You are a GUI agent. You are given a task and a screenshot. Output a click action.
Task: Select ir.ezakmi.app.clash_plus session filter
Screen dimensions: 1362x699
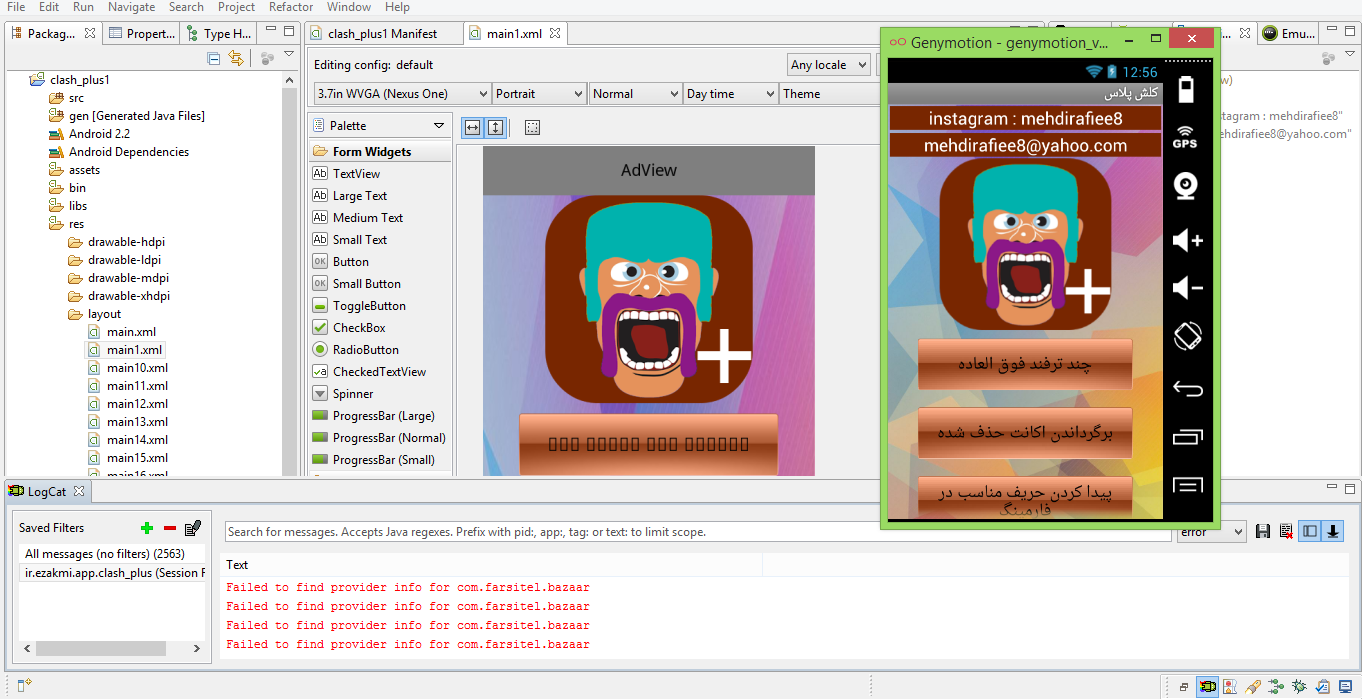pyautogui.click(x=112, y=573)
